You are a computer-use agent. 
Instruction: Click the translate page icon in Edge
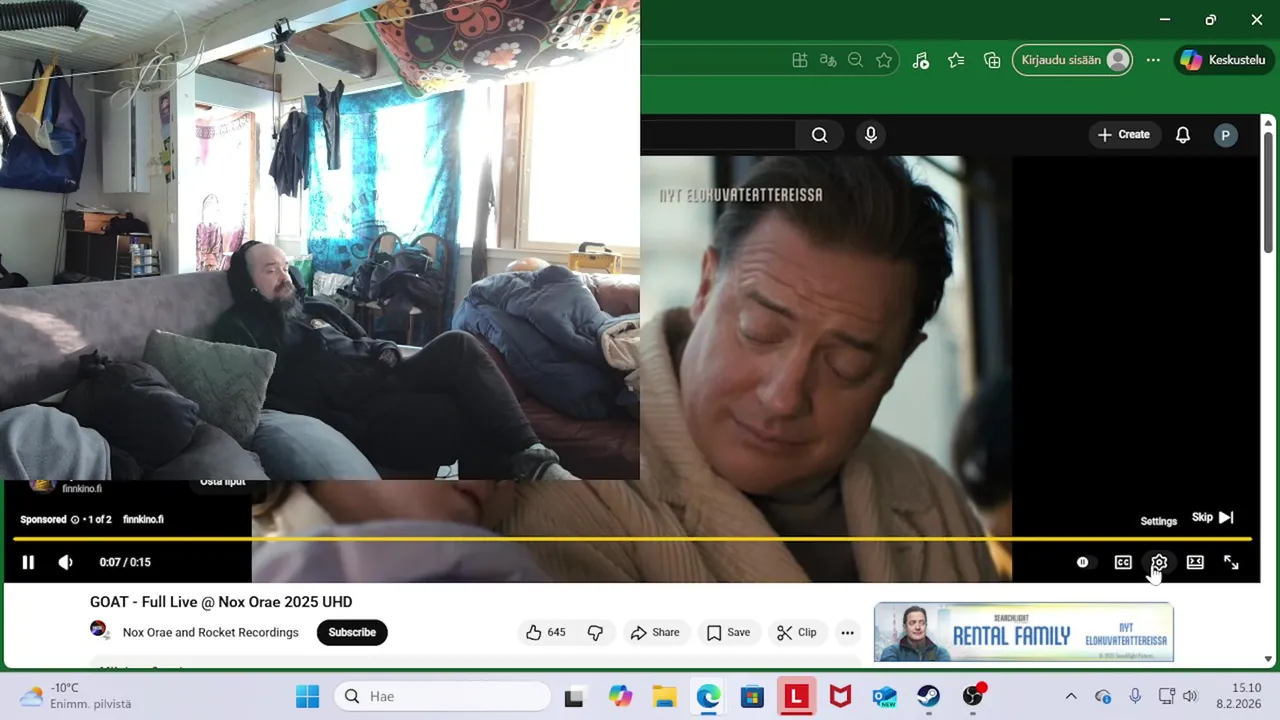(x=827, y=60)
